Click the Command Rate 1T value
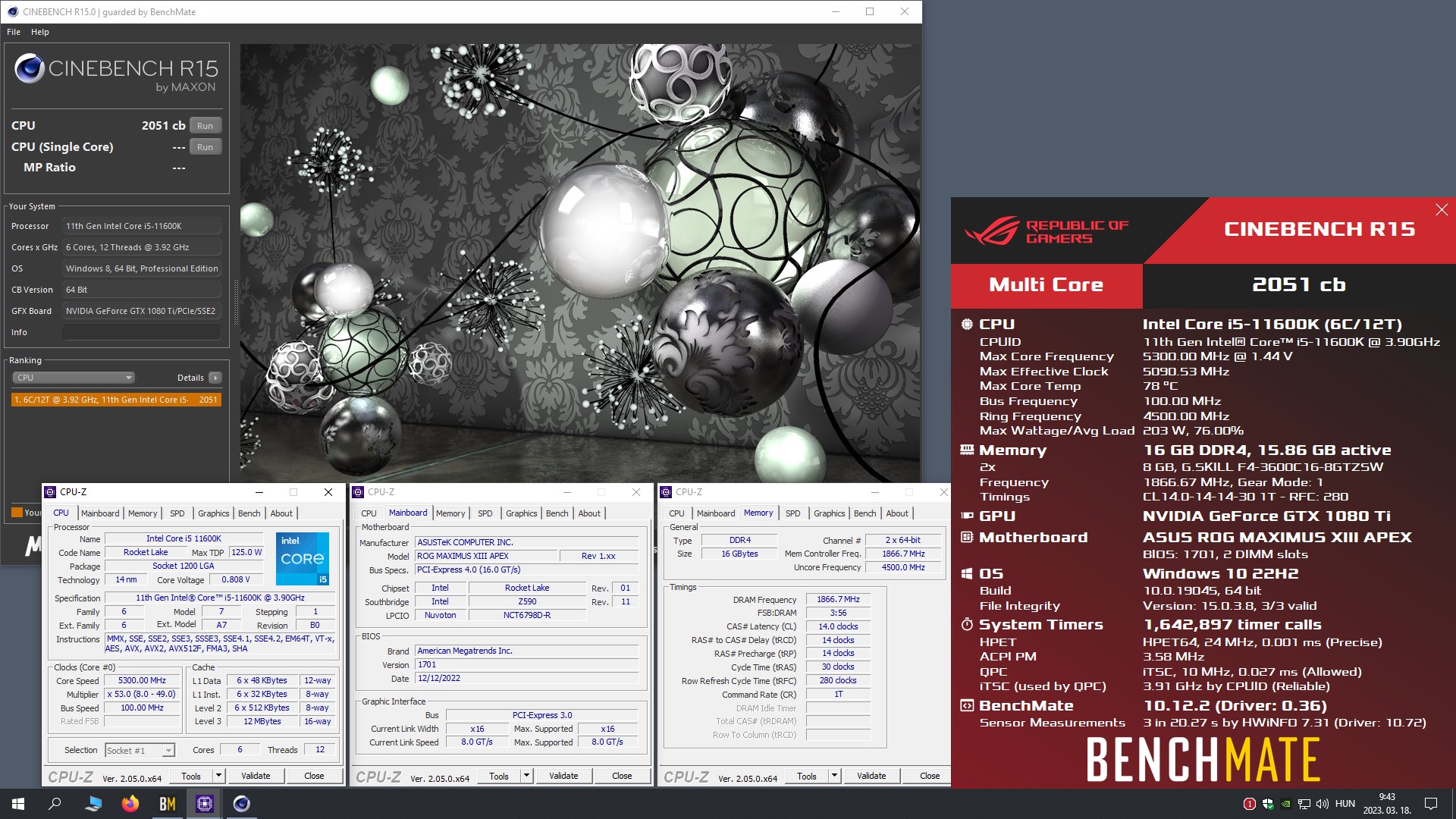 click(x=838, y=695)
